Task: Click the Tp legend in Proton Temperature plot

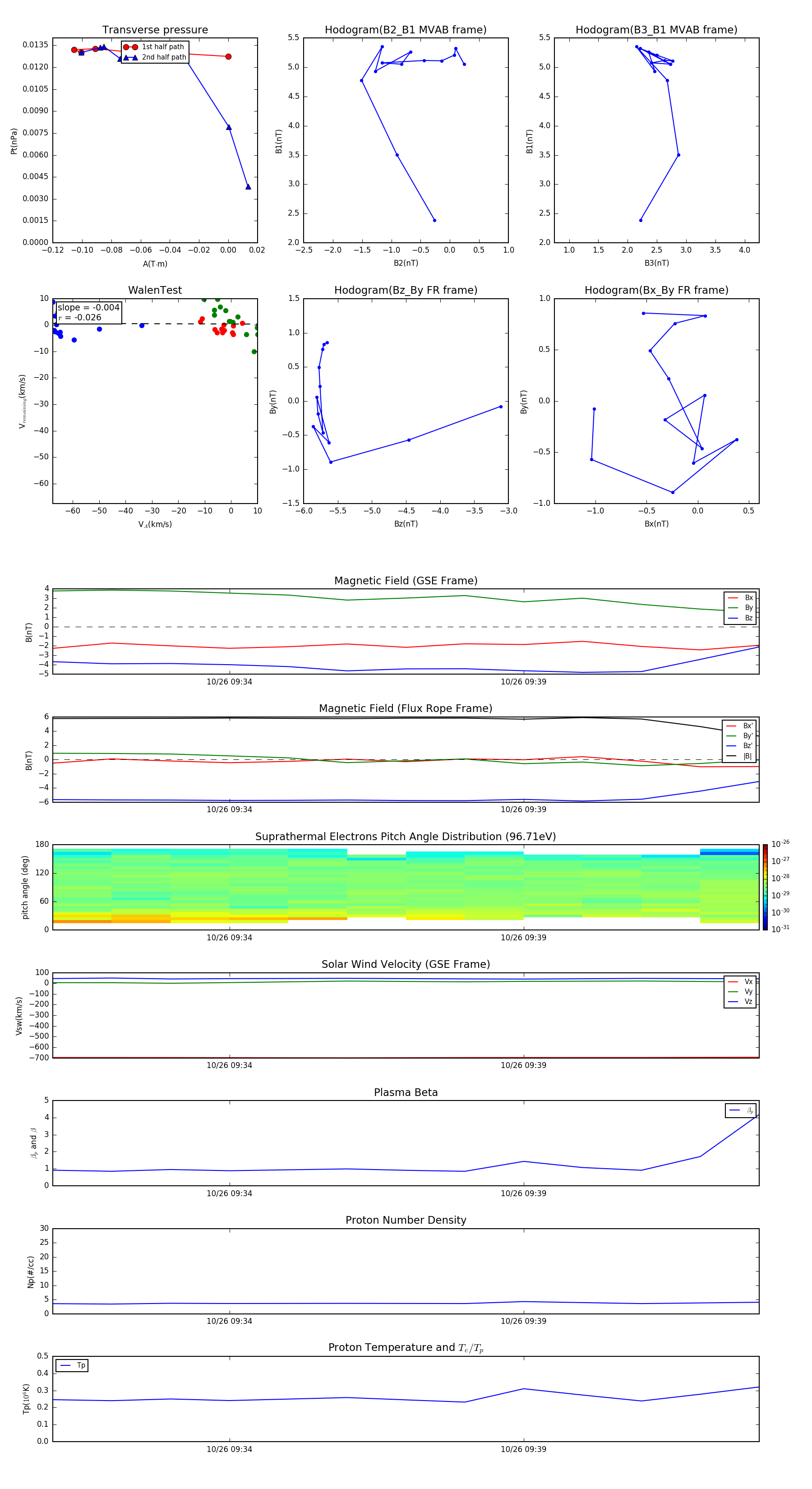Action: pyautogui.click(x=72, y=1365)
